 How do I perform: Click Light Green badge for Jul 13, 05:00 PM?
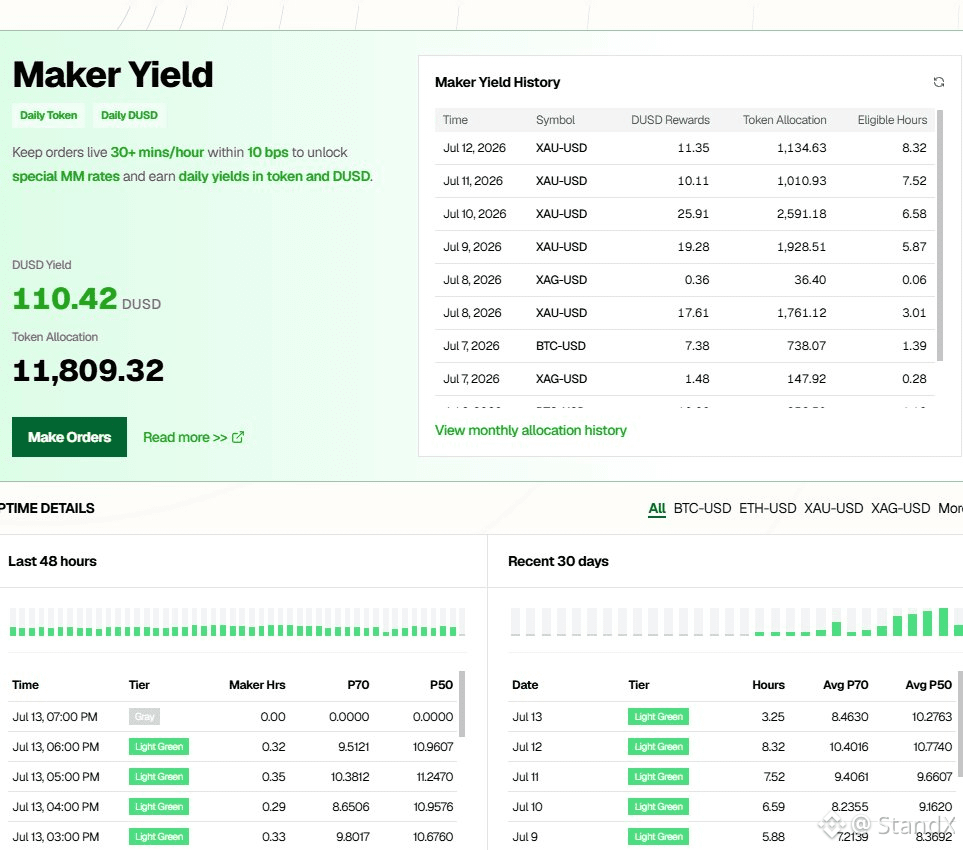pyautogui.click(x=159, y=777)
